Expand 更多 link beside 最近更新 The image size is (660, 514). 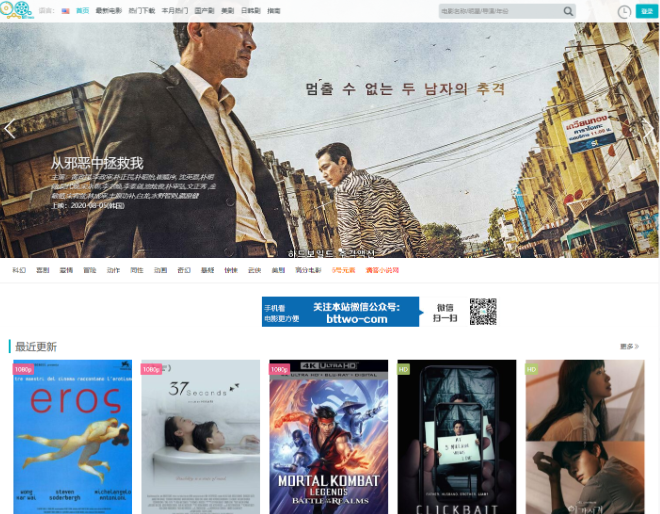(x=628, y=346)
